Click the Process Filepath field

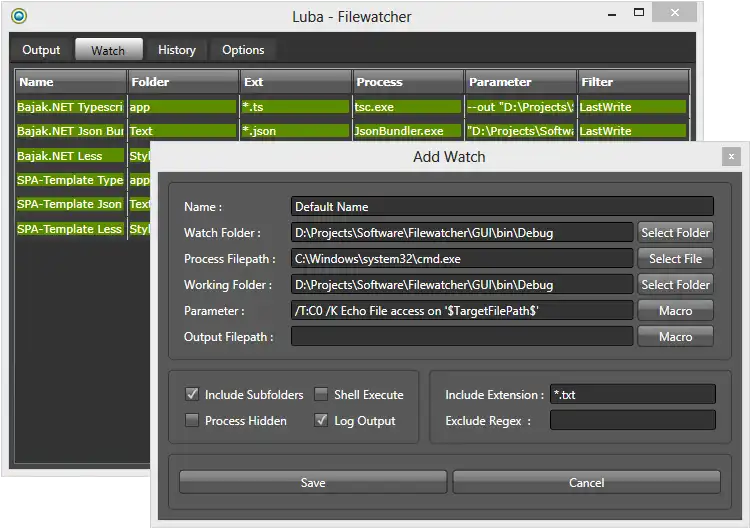tap(462, 259)
